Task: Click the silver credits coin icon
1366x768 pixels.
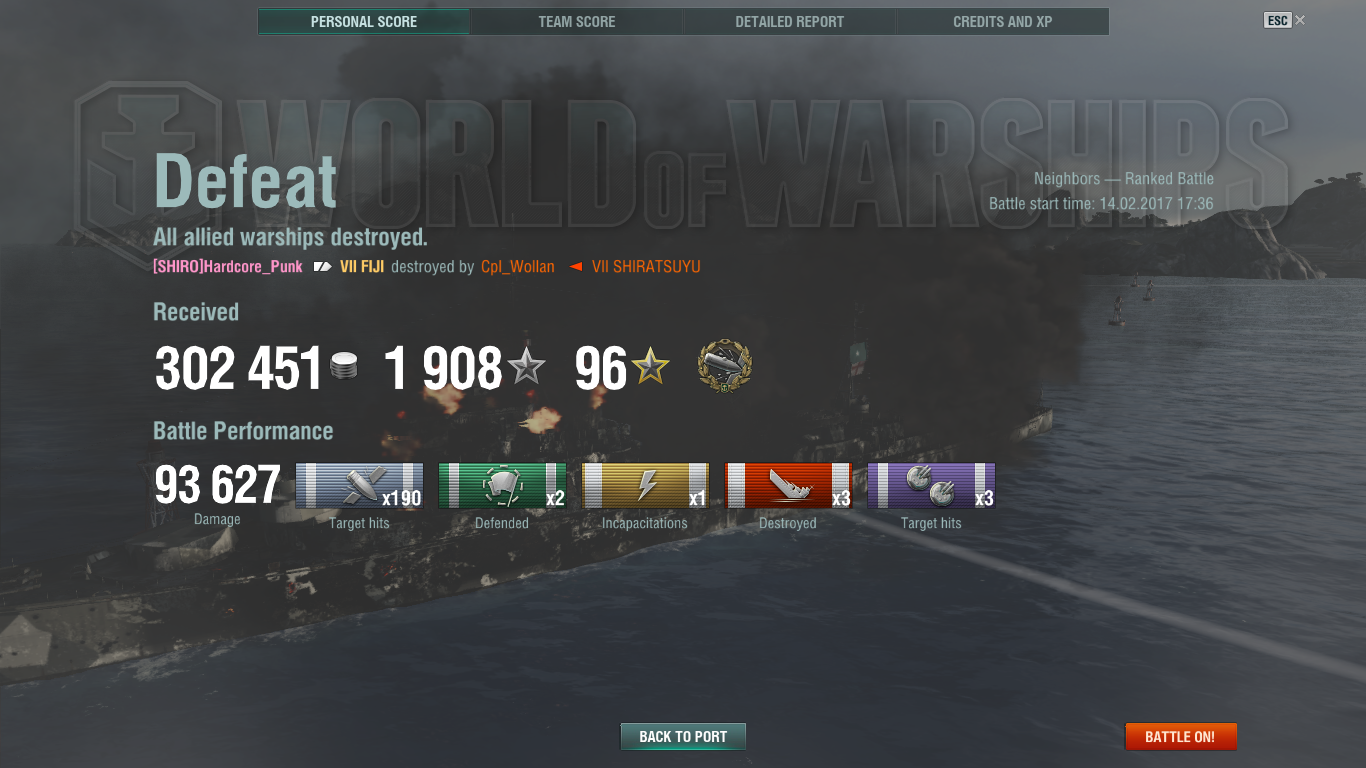Action: click(344, 367)
